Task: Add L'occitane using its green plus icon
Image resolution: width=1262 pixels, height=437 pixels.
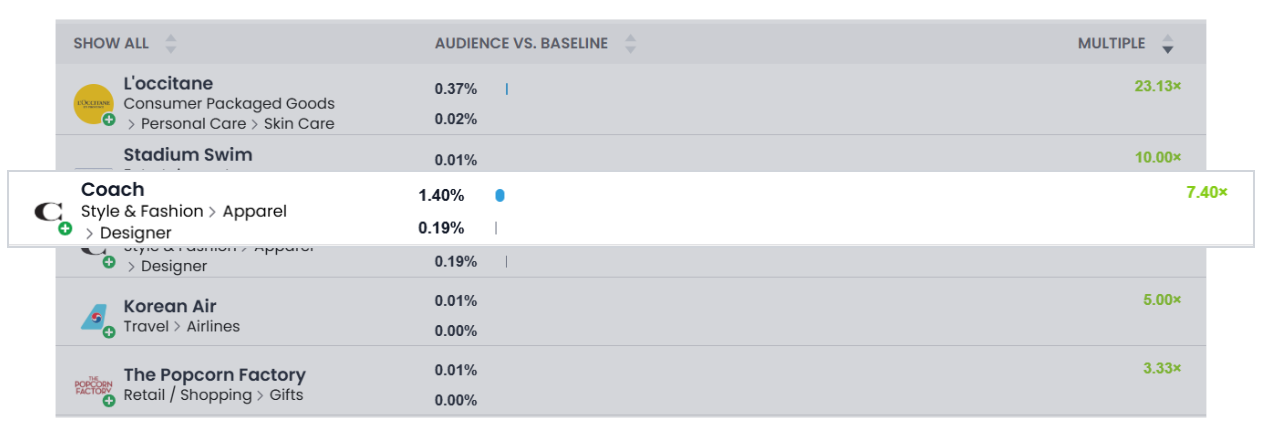Action: click(109, 120)
